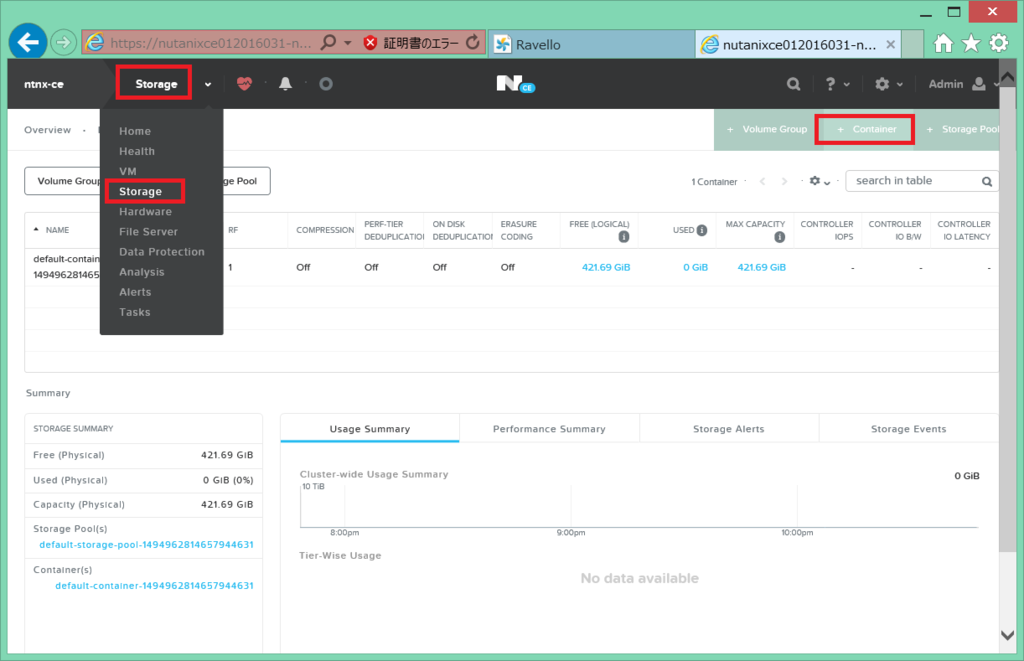Click the page scrollbar up arrow
This screenshot has width=1024, height=661.
tap(1008, 77)
